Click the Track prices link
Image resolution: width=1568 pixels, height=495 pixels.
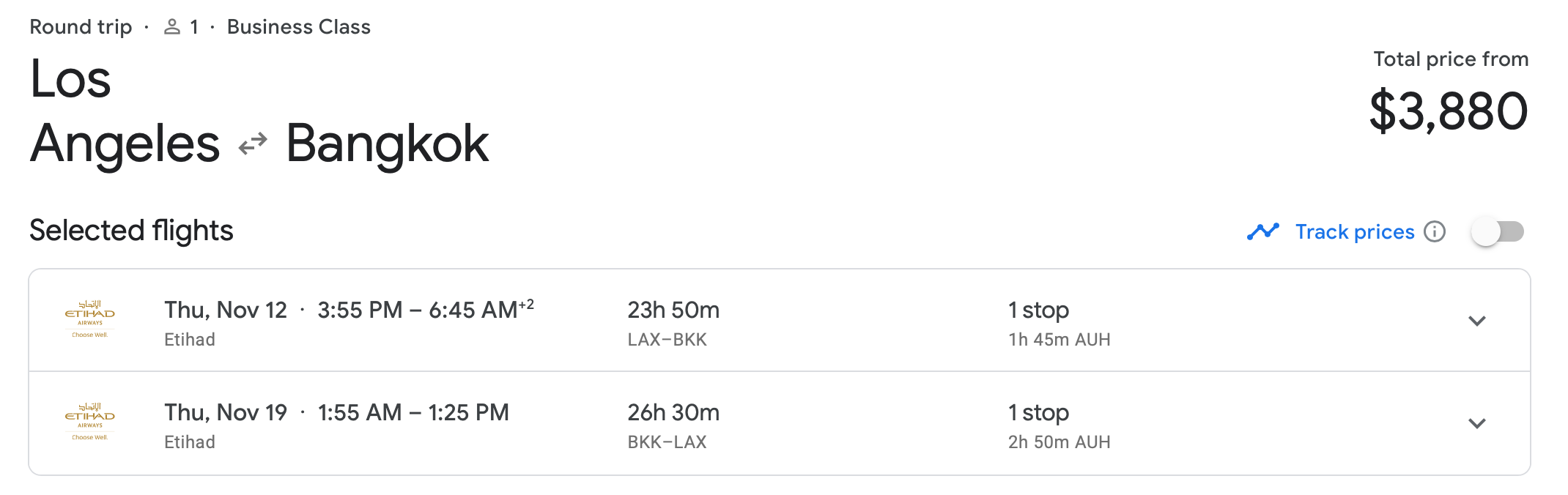click(x=1353, y=231)
